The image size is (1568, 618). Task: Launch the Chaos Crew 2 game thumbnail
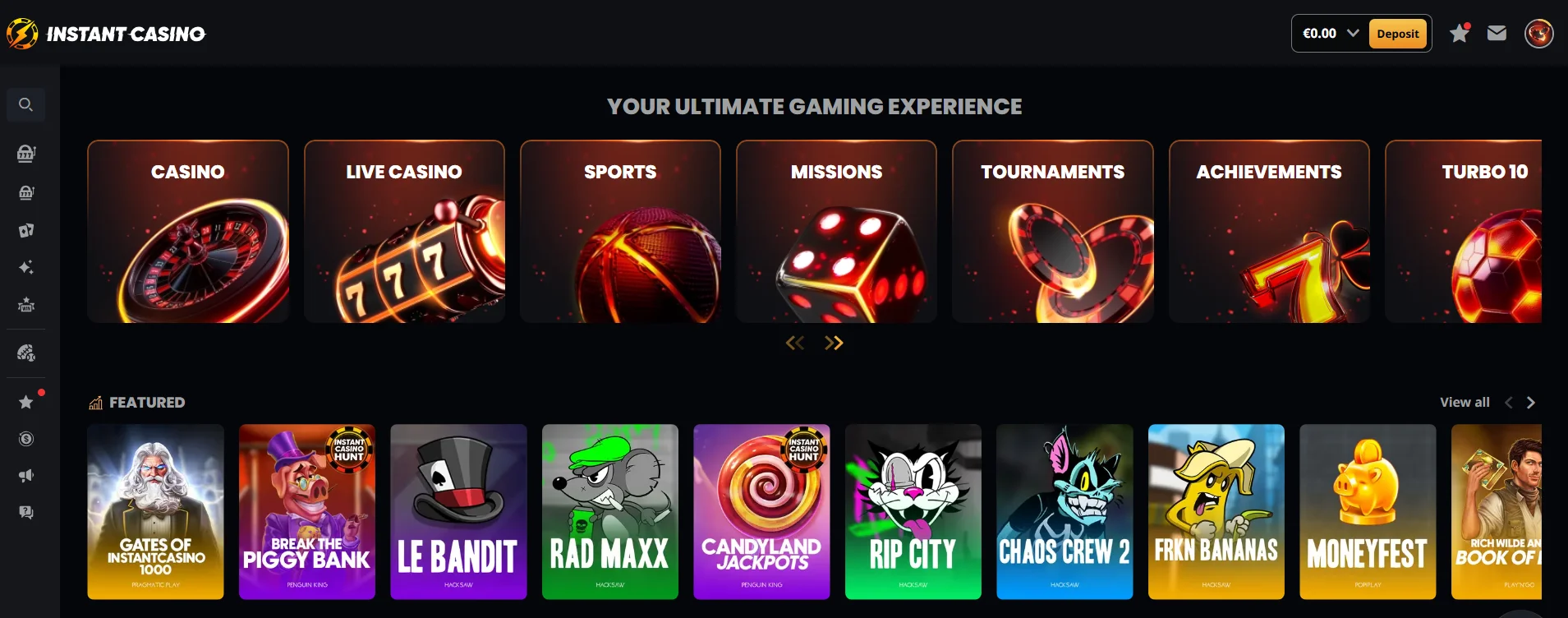point(1064,512)
